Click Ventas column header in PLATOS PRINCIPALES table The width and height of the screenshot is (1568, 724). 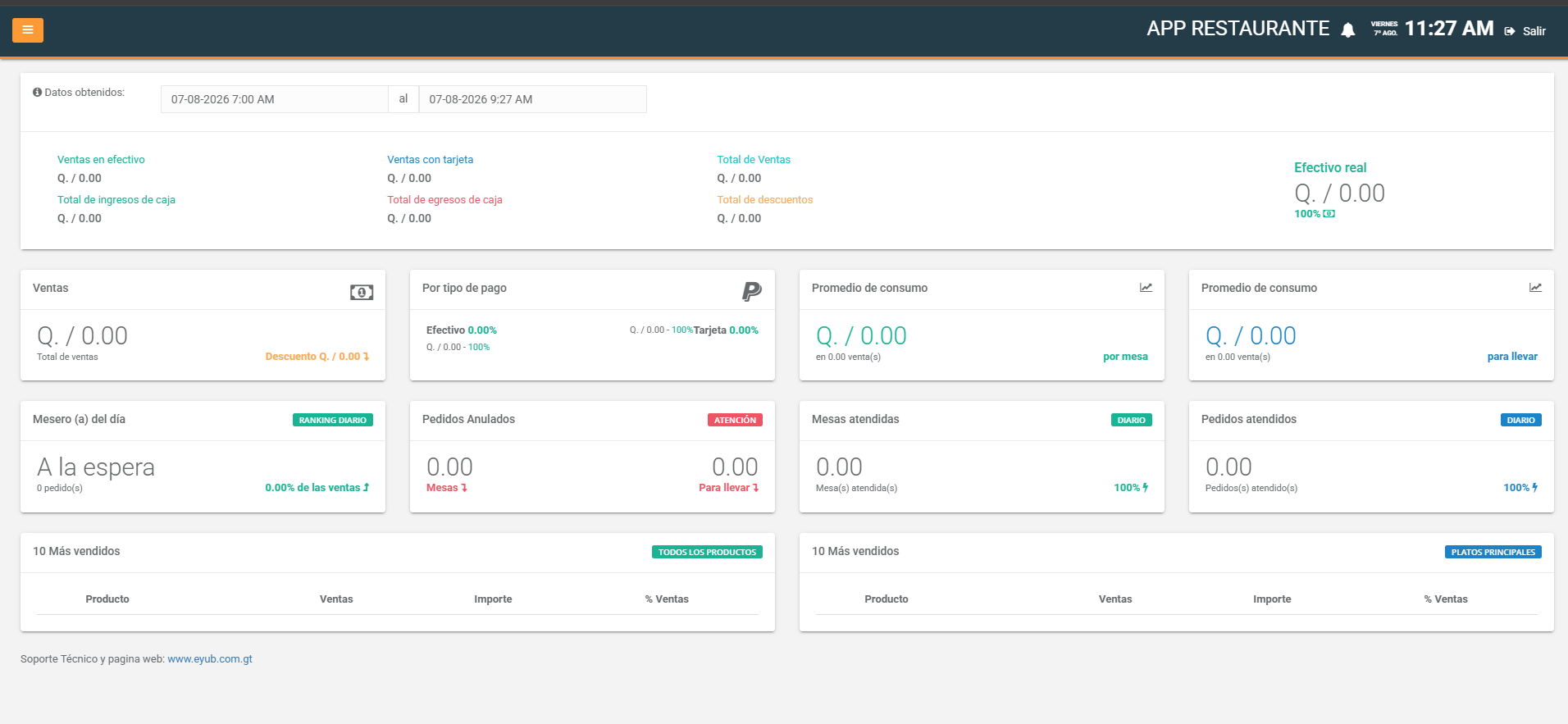pos(1115,599)
